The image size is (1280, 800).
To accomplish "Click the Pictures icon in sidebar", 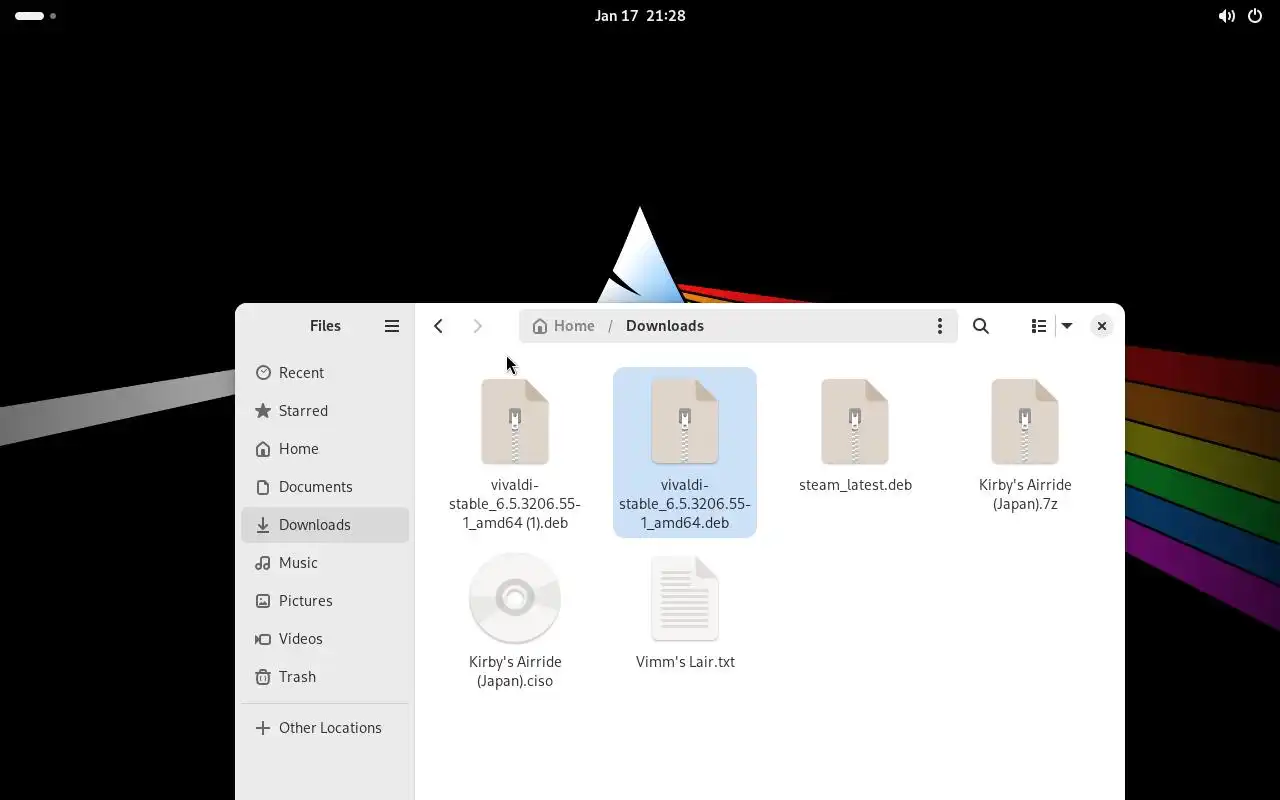I will pyautogui.click(x=263, y=600).
